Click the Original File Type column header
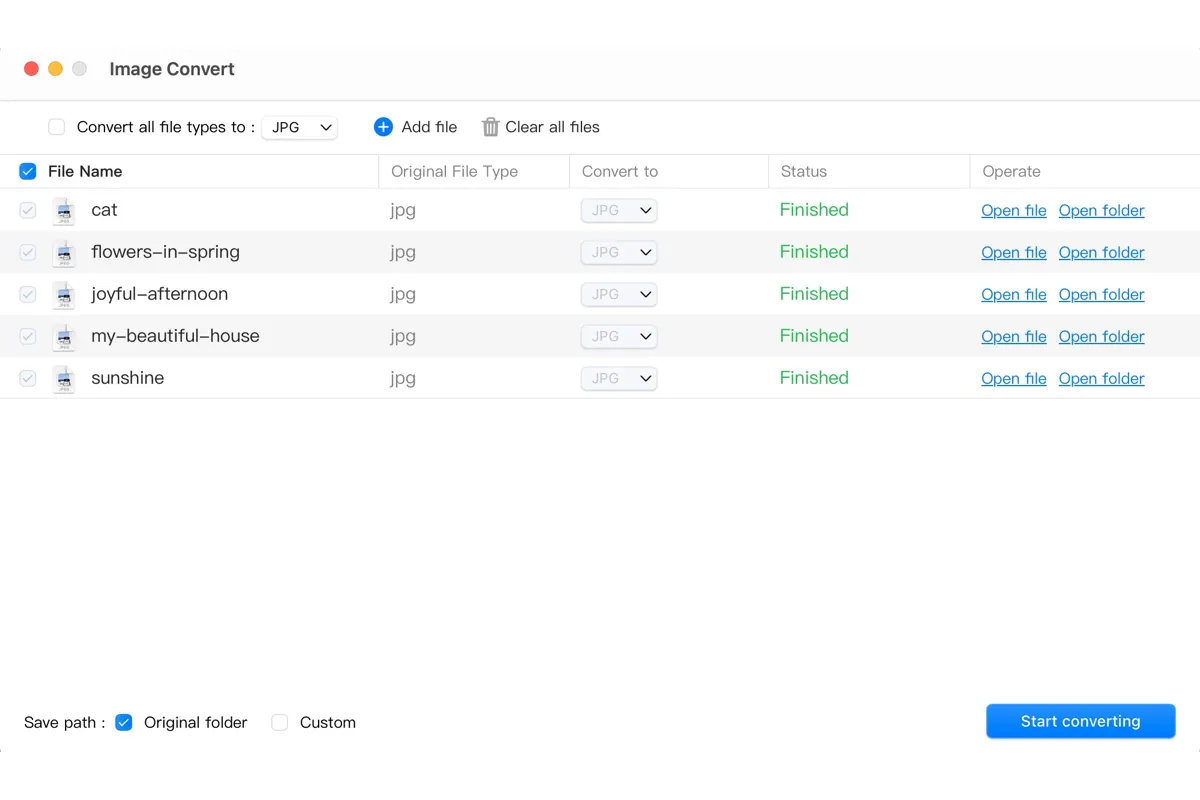1200x800 pixels. point(454,172)
